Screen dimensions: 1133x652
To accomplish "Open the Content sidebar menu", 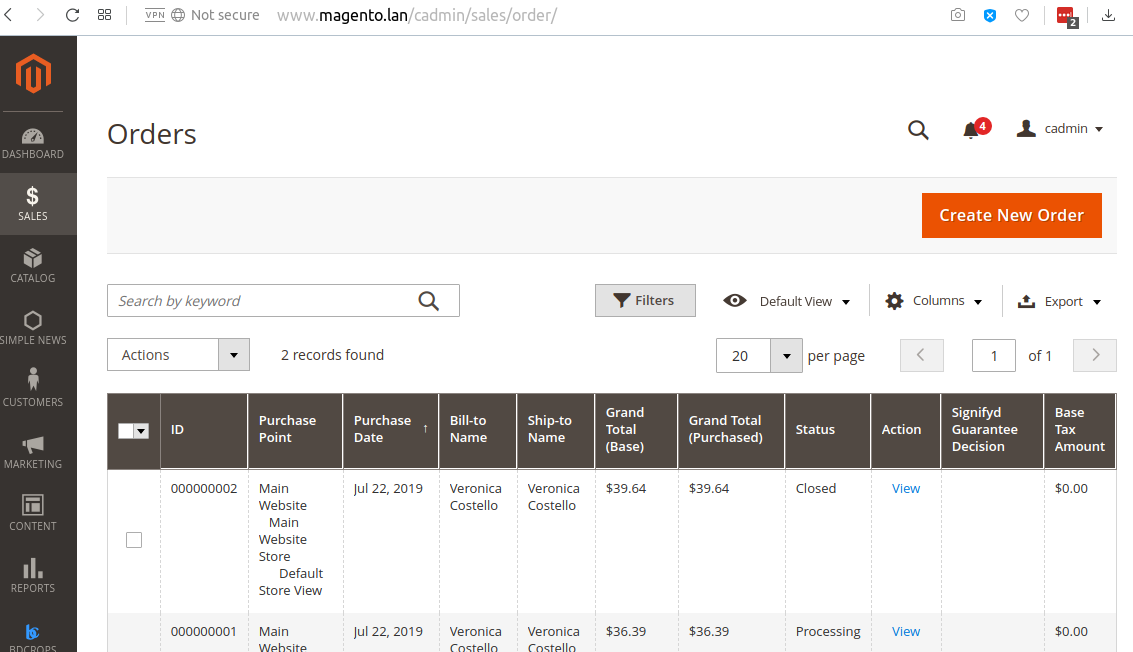I will [x=33, y=513].
